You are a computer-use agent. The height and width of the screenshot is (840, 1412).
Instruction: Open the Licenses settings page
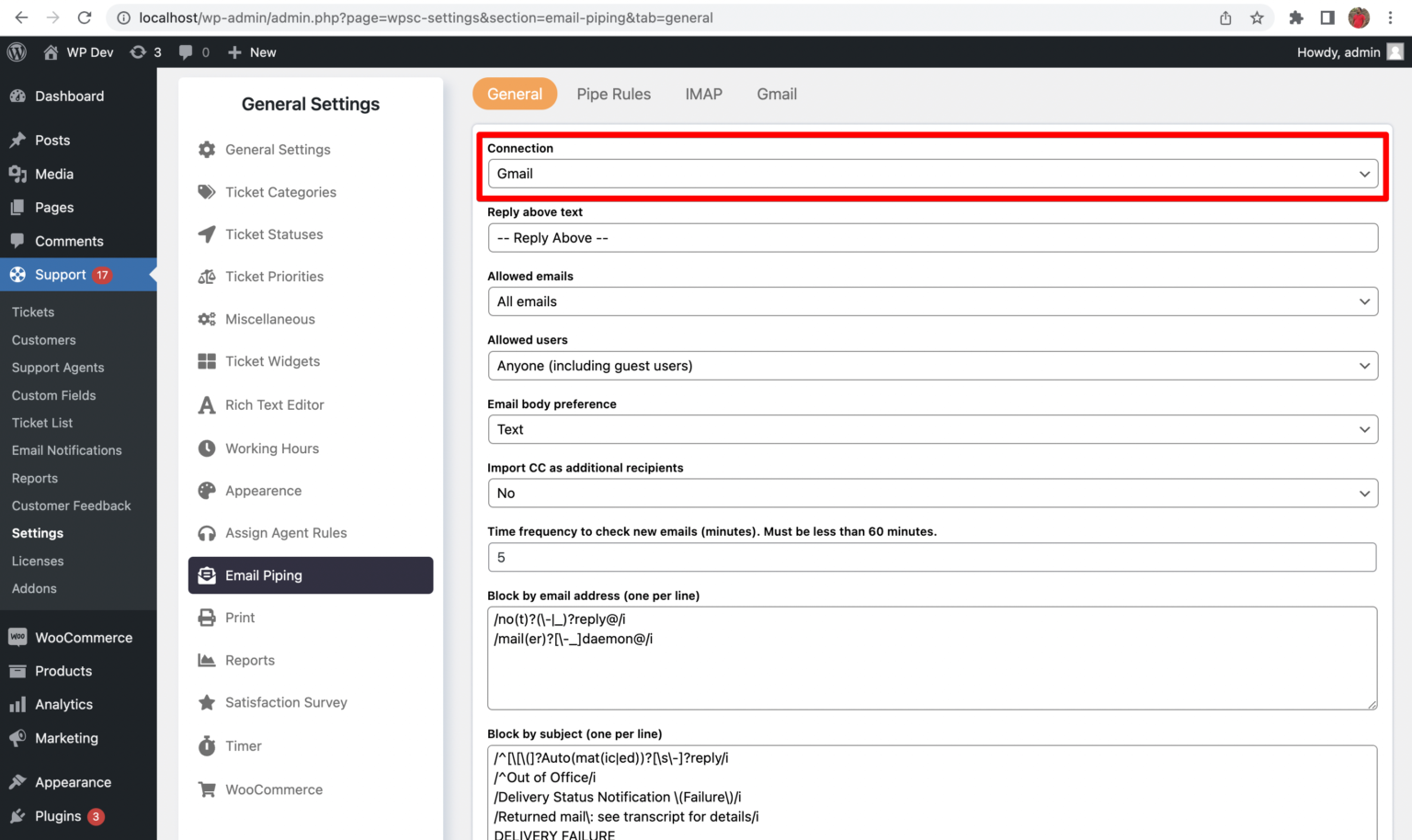coord(38,561)
